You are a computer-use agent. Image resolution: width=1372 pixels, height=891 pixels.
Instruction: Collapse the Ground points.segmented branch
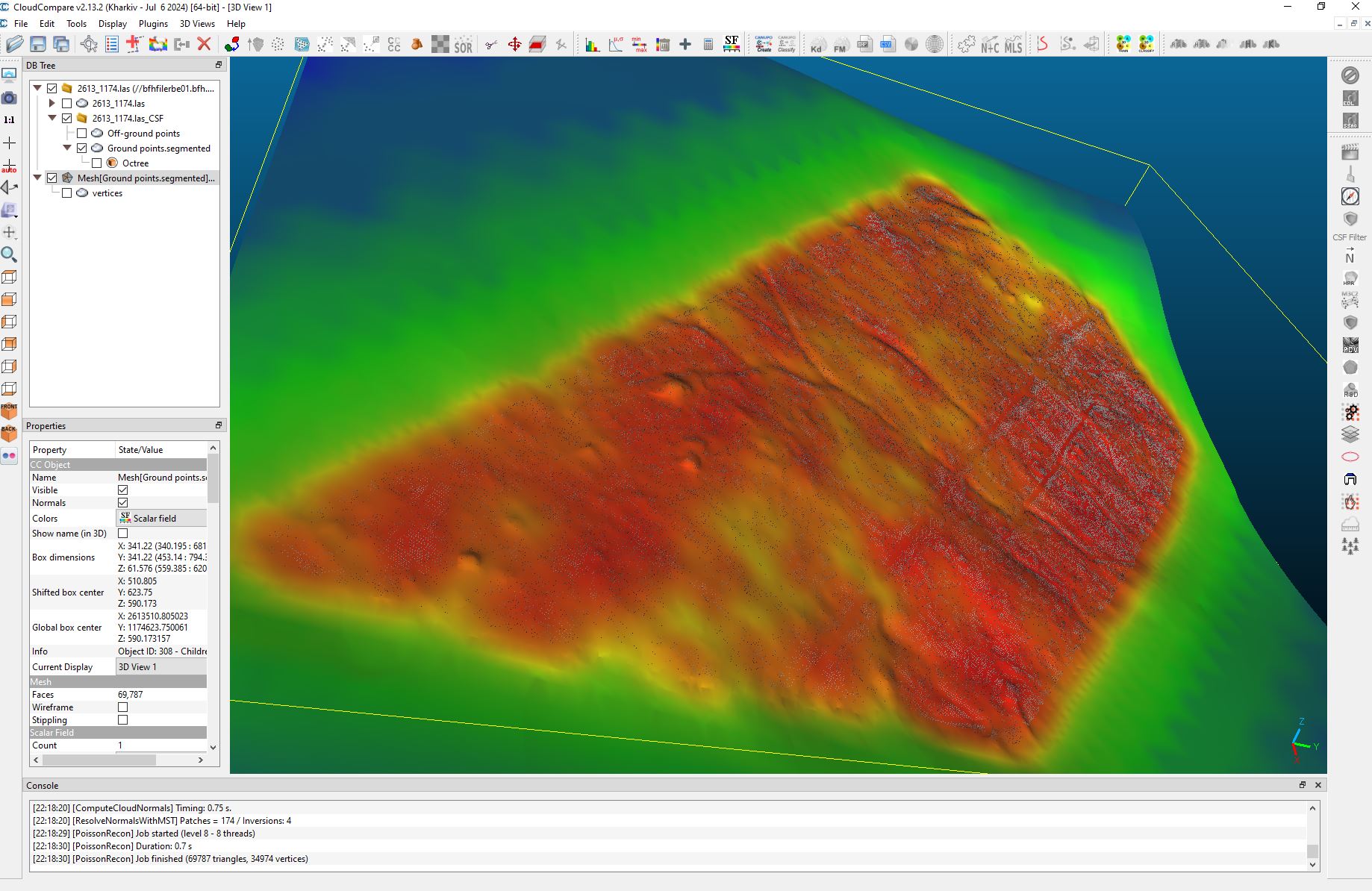coord(67,148)
